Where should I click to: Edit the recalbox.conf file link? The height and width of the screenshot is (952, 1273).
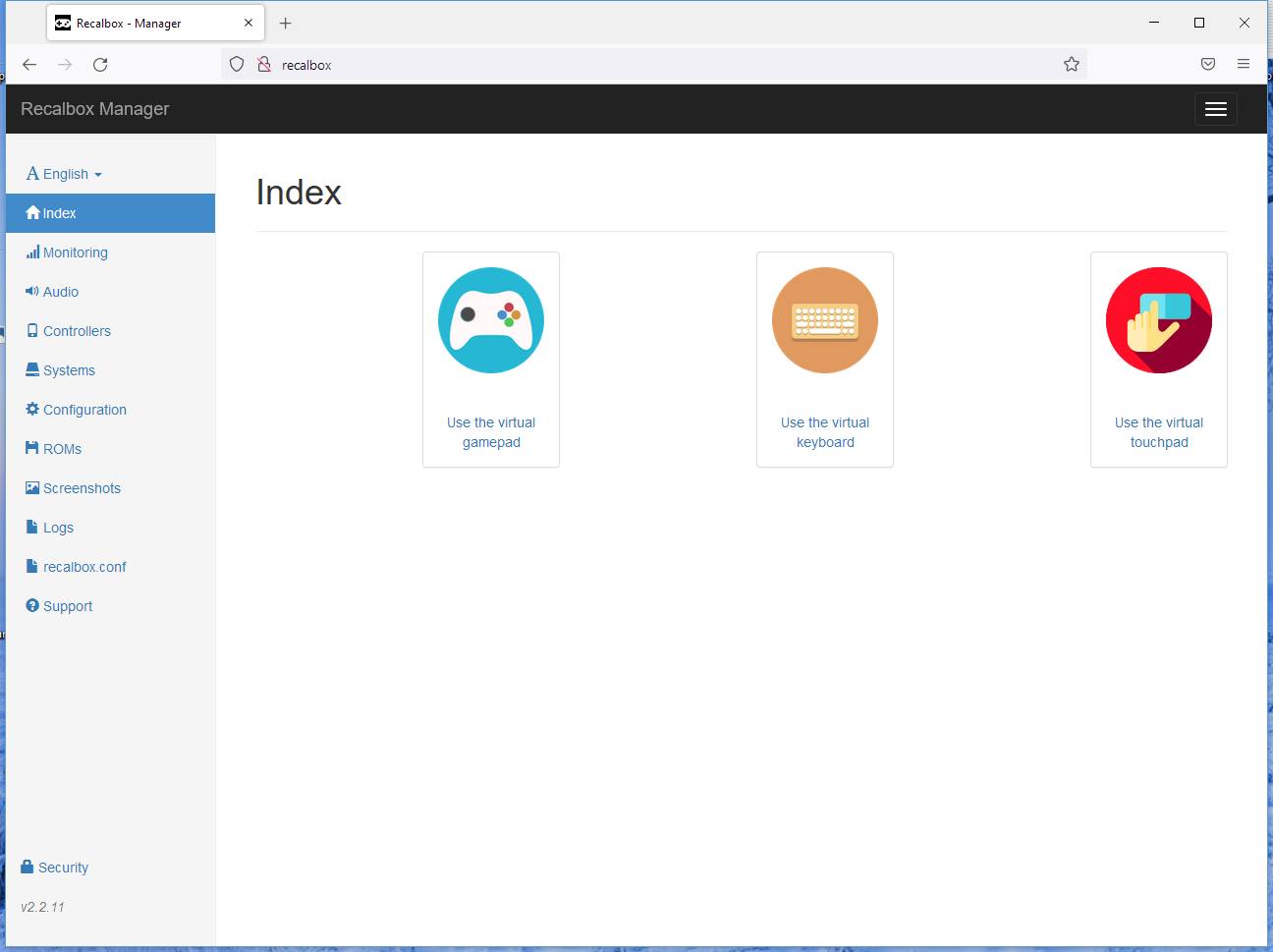tap(84, 567)
